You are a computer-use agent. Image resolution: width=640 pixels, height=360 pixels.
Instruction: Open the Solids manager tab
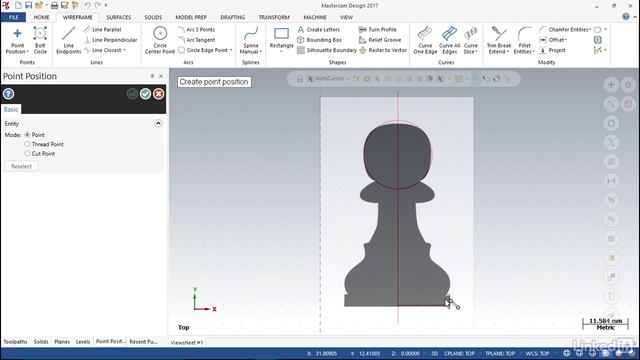point(41,342)
